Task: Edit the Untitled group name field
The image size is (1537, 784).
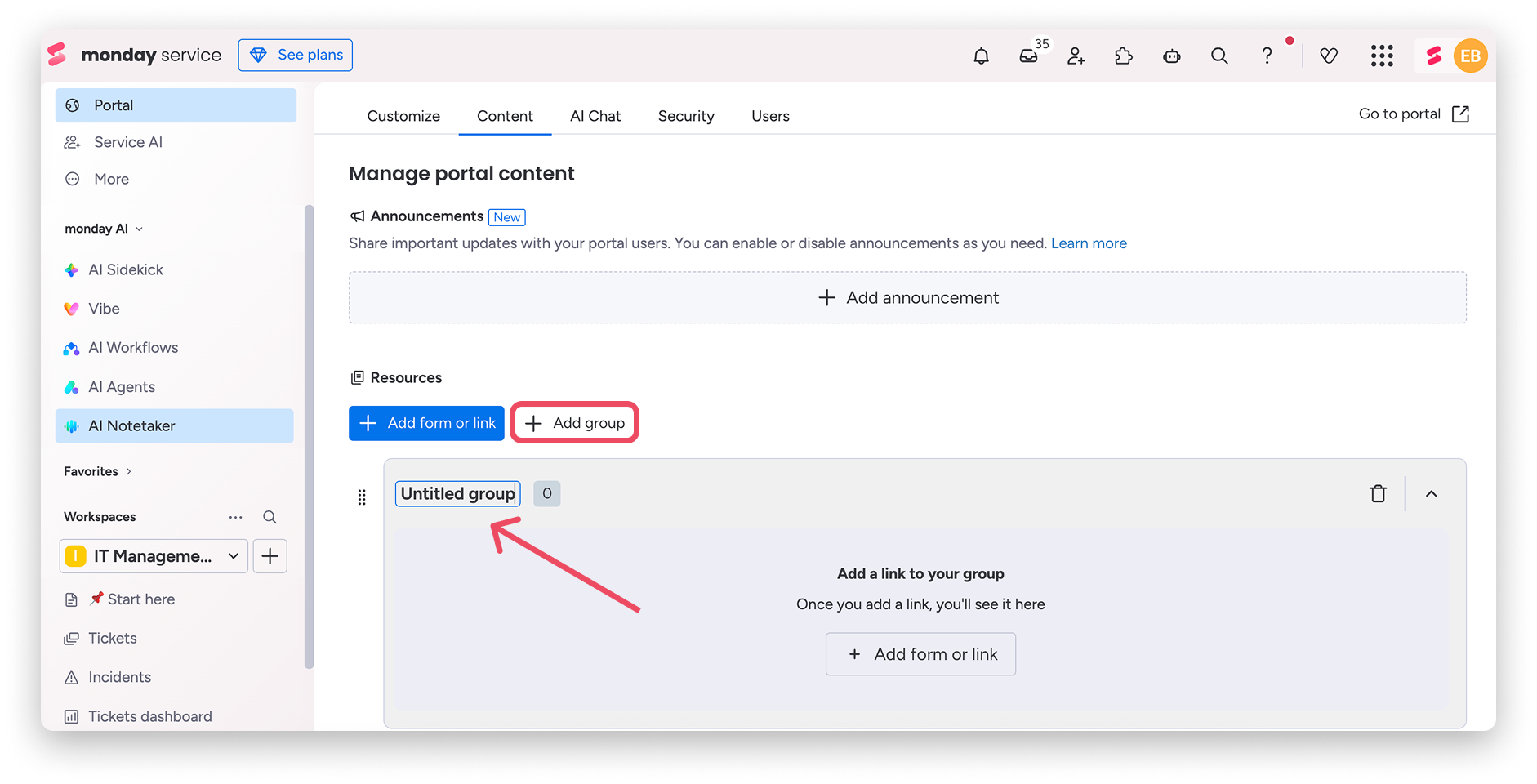Action: 457,494
